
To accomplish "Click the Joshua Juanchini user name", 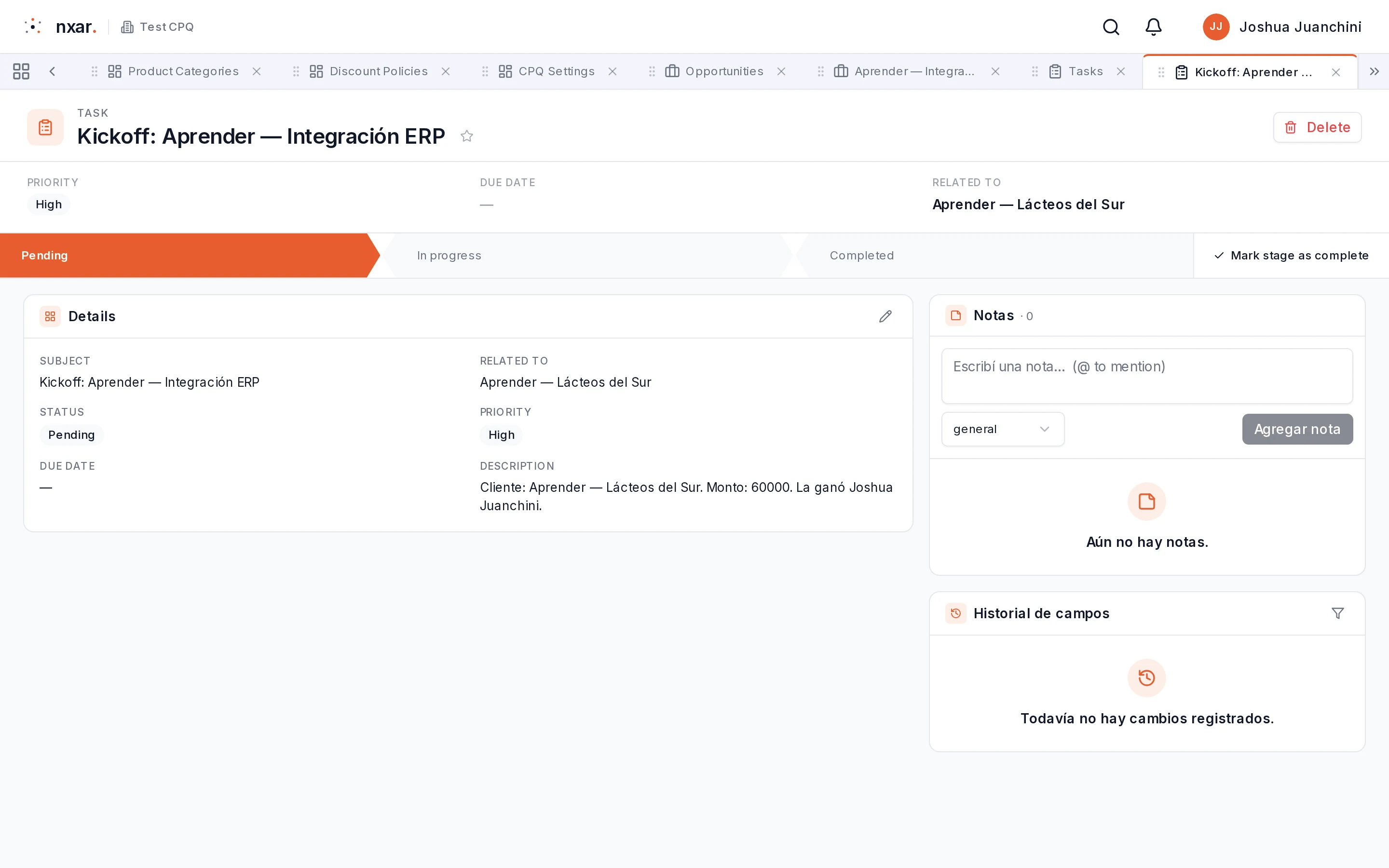I will click(1300, 27).
